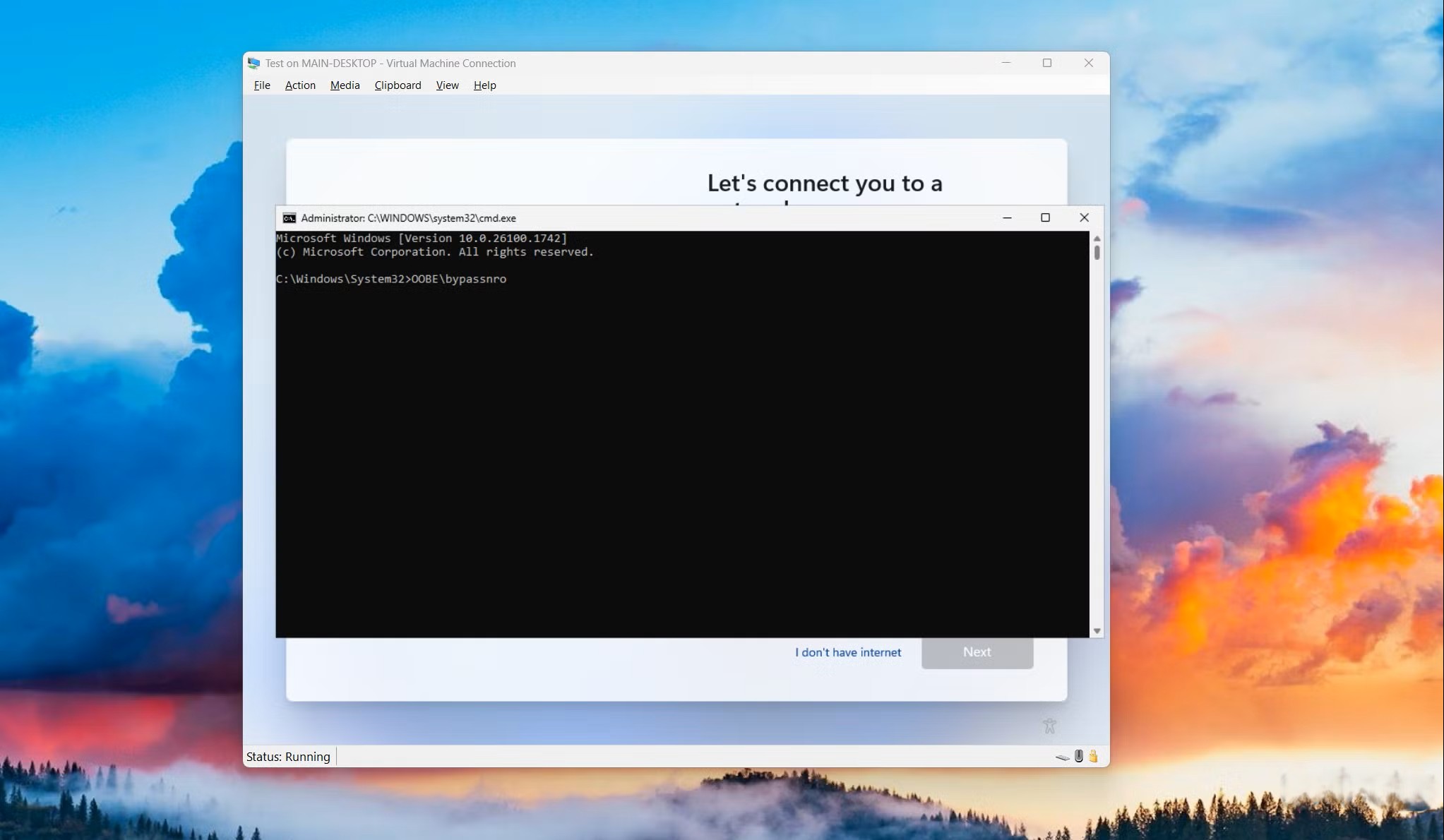Click the accessibility figure icon in OOBE
The width and height of the screenshot is (1444, 840).
click(1049, 726)
